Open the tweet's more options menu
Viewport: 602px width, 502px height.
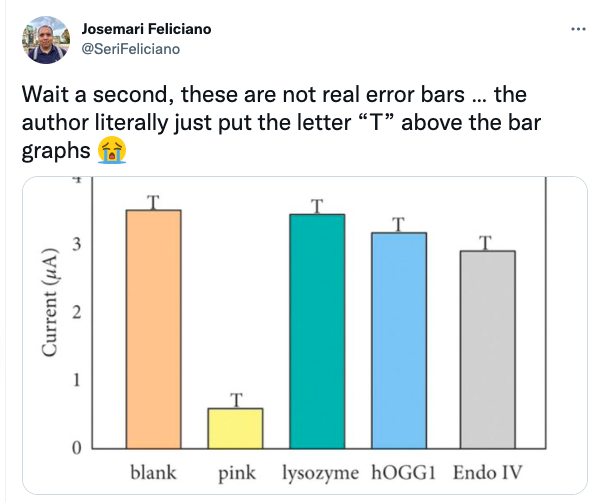[x=577, y=29]
